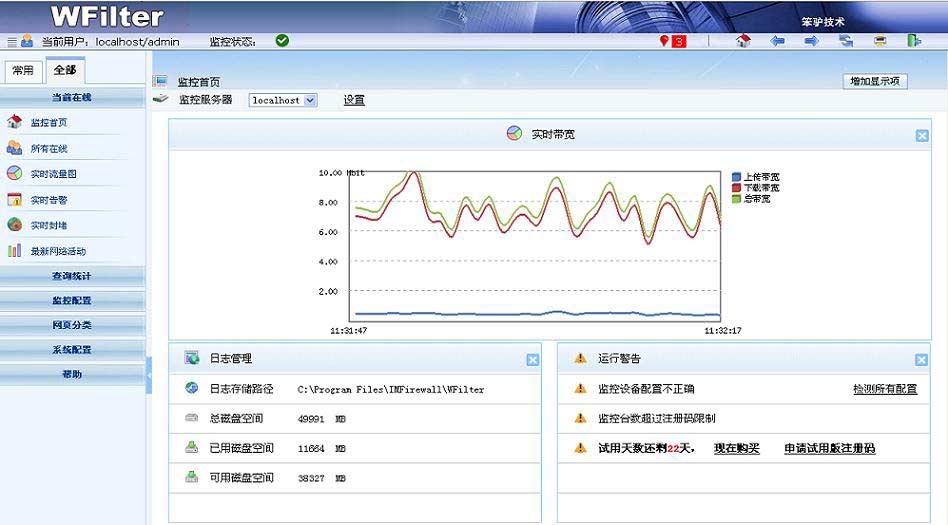Screen dimensions: 948x525
Task: Click the used disk value 11664 MB
Action: pos(322,449)
